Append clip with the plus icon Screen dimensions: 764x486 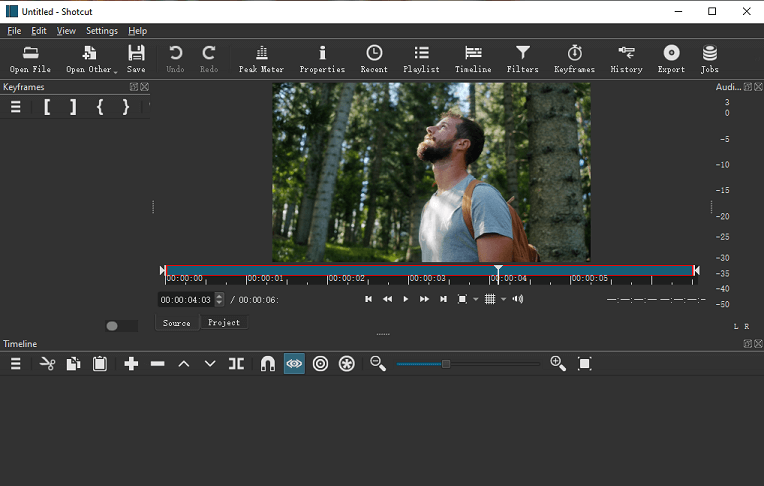[x=131, y=364]
